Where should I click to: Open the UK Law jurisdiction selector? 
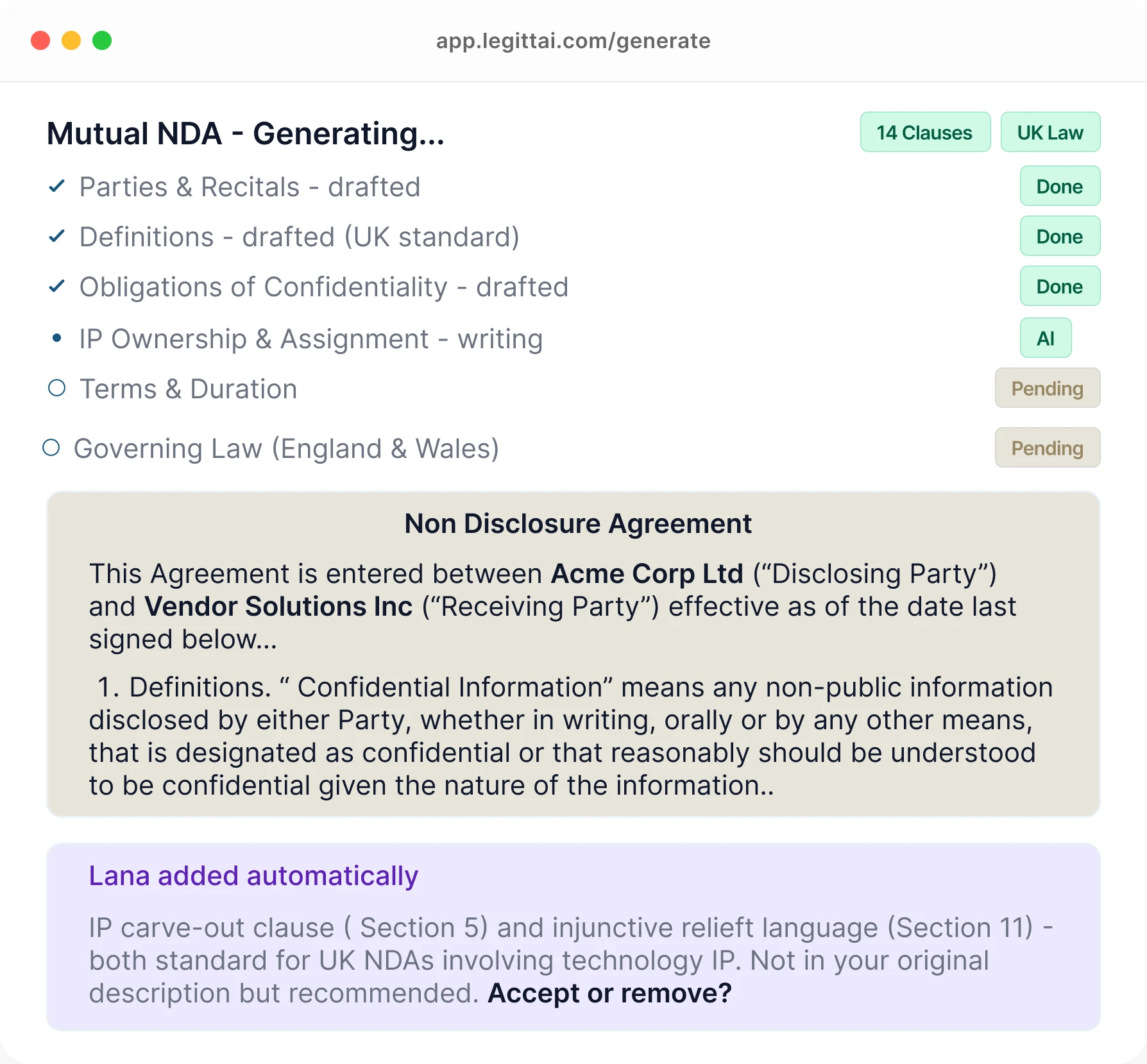[x=1050, y=132]
